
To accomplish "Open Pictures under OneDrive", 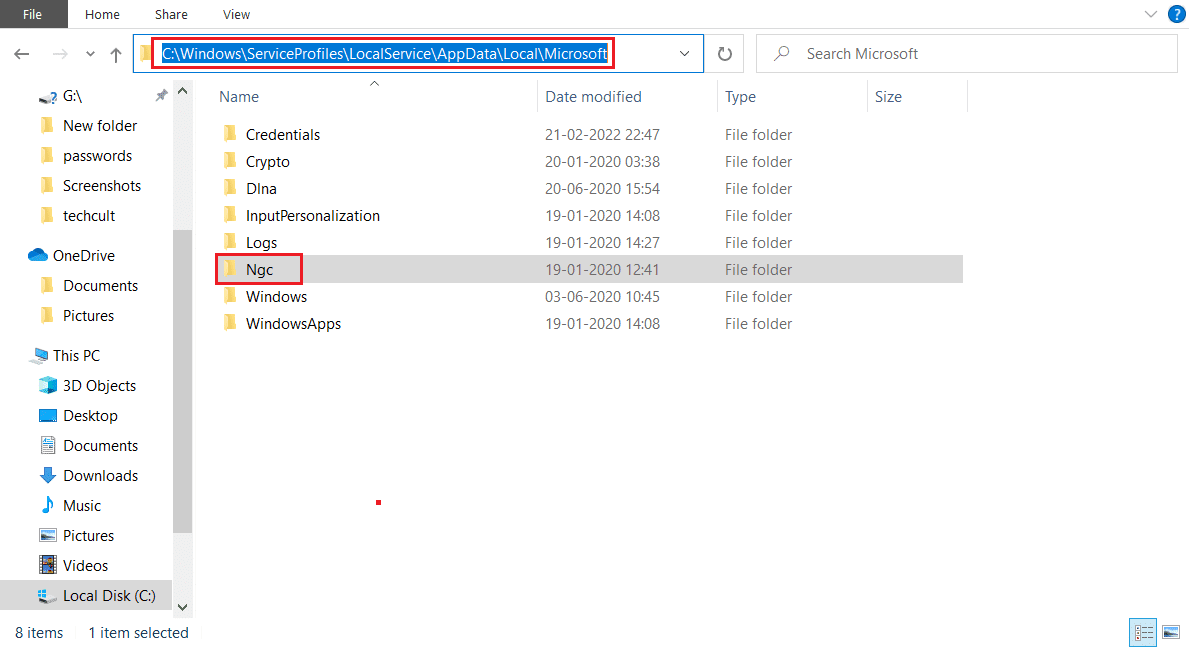I will [x=88, y=316].
